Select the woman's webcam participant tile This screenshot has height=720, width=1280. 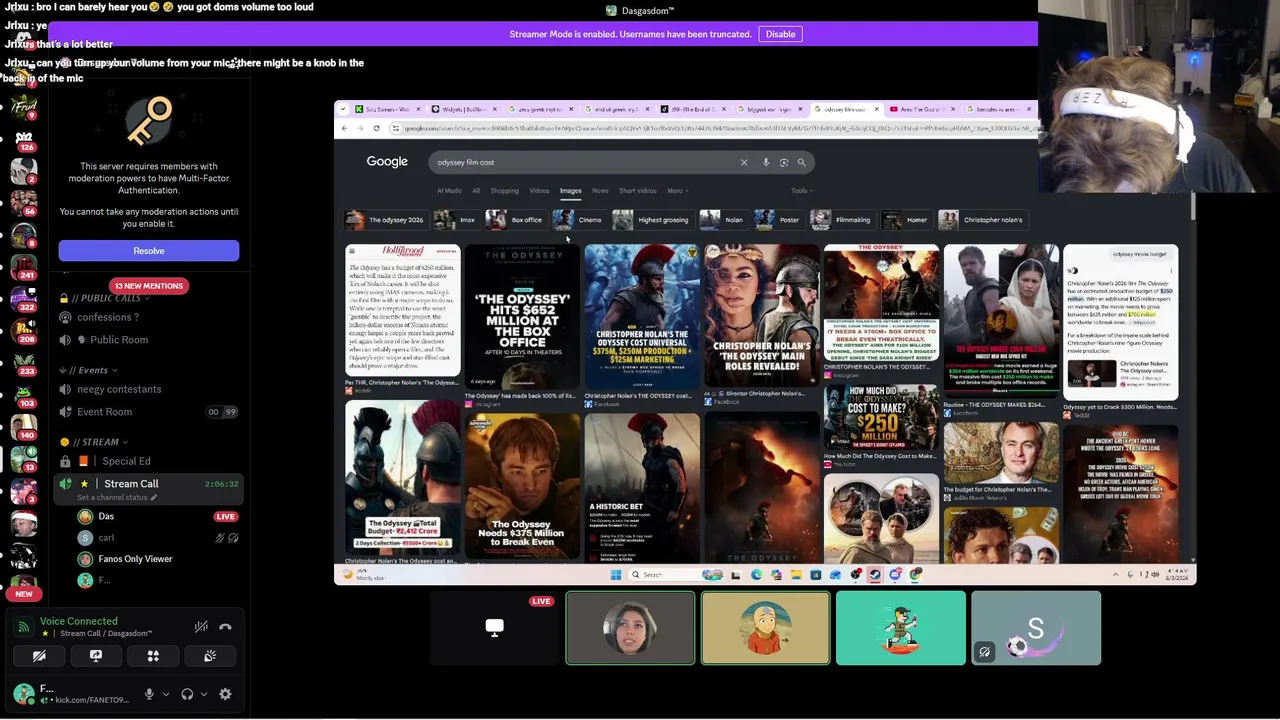[x=630, y=628]
